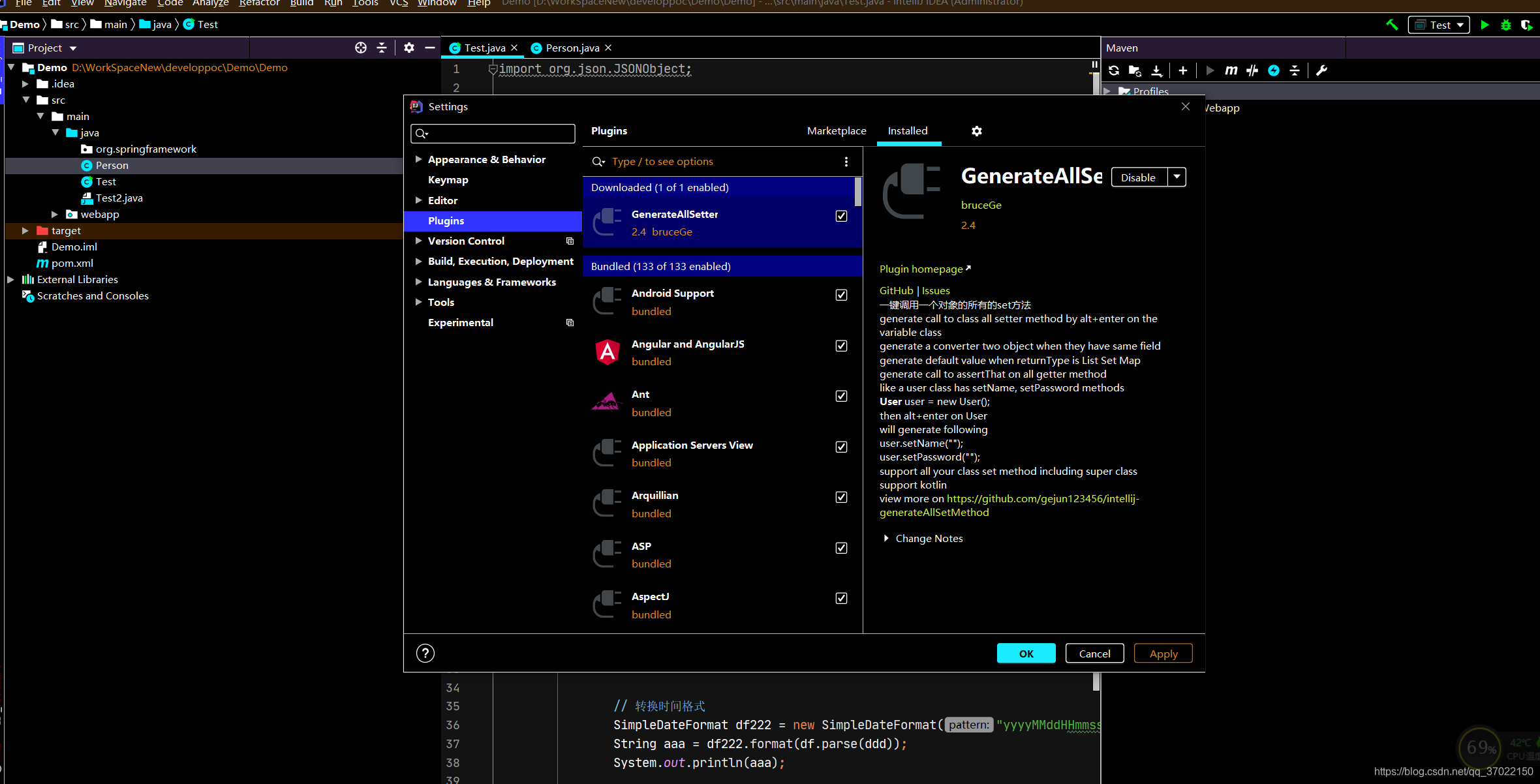The image size is (1540, 784).
Task: Toggle the Ant plugin checkbox
Action: [842, 396]
